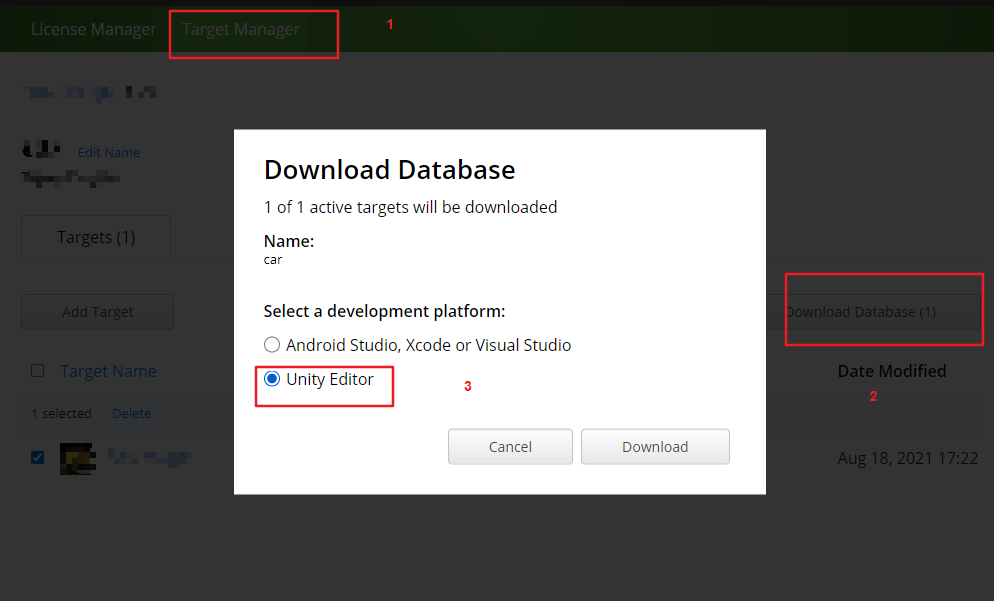Screen dimensions: 994x601
Task: Switch to the Targets (1) tab
Action: (96, 237)
